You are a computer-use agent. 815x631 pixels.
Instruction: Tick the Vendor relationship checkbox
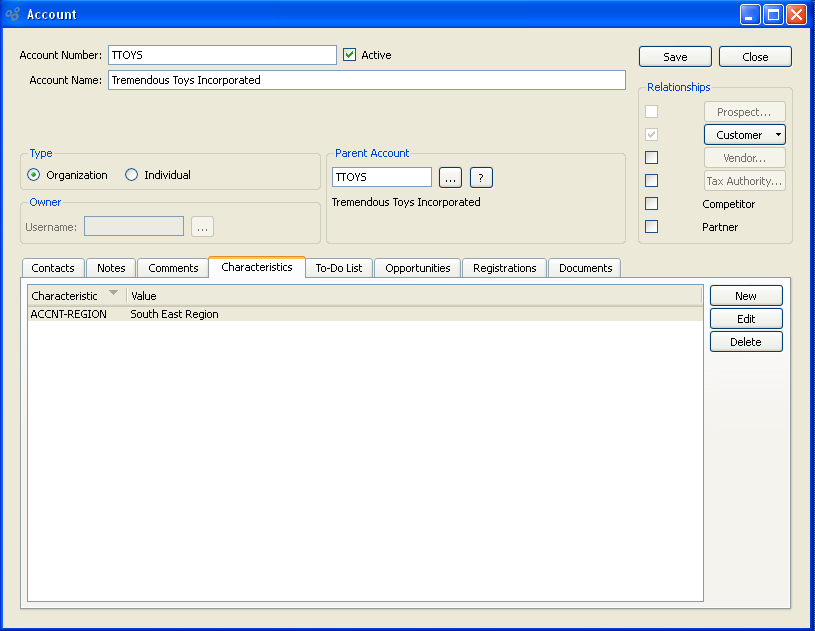pyautogui.click(x=651, y=158)
